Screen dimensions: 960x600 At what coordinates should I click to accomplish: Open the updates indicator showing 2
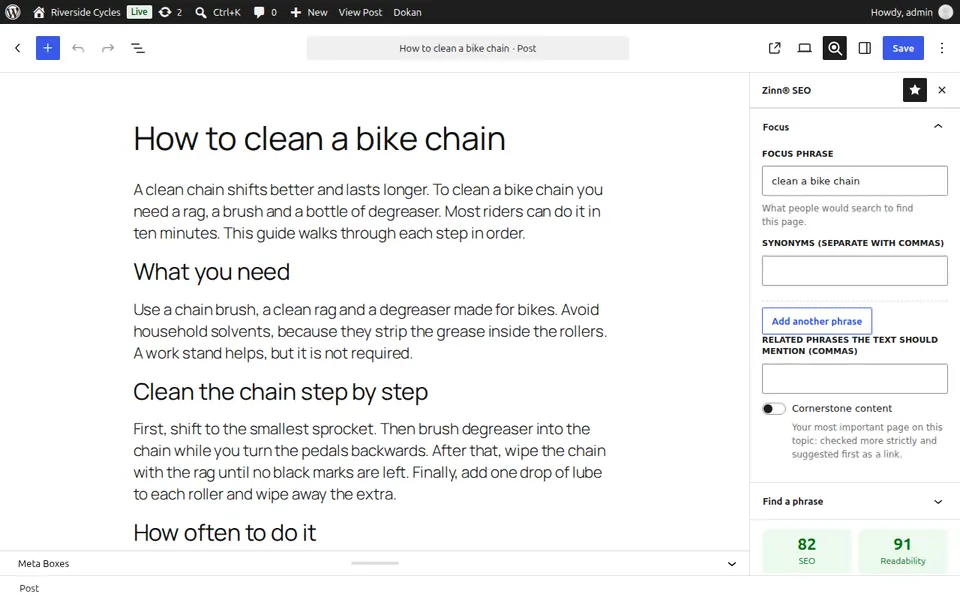[x=170, y=12]
